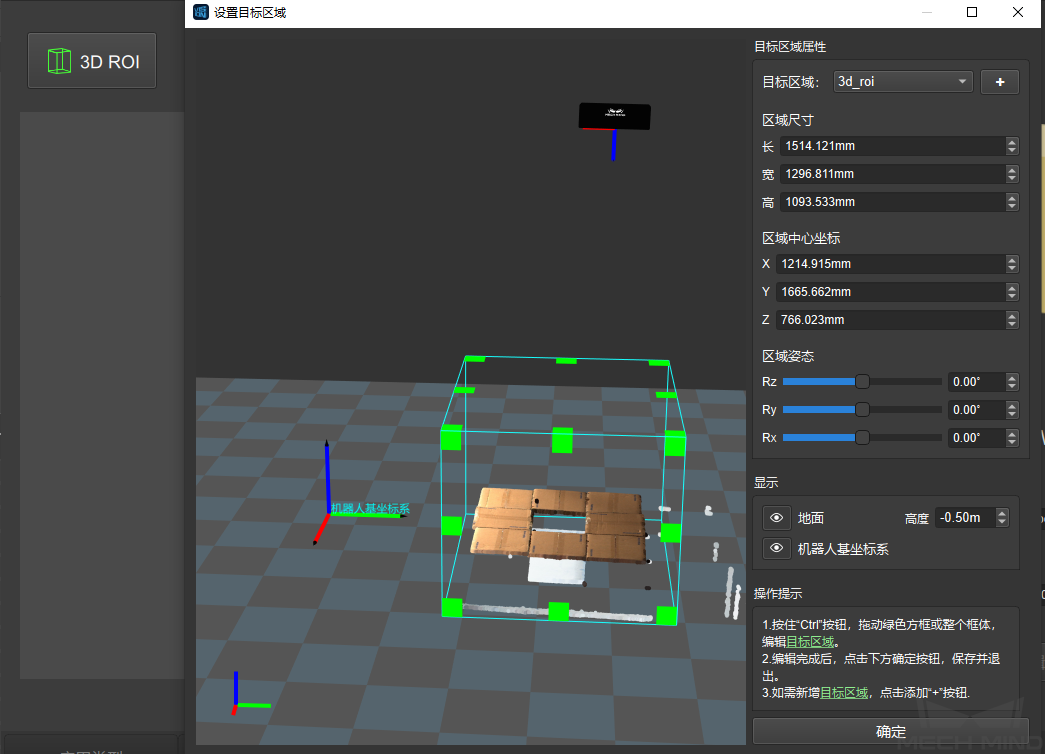The width and height of the screenshot is (1045, 754).
Task: Click the 确定 confirm button
Action: point(890,731)
